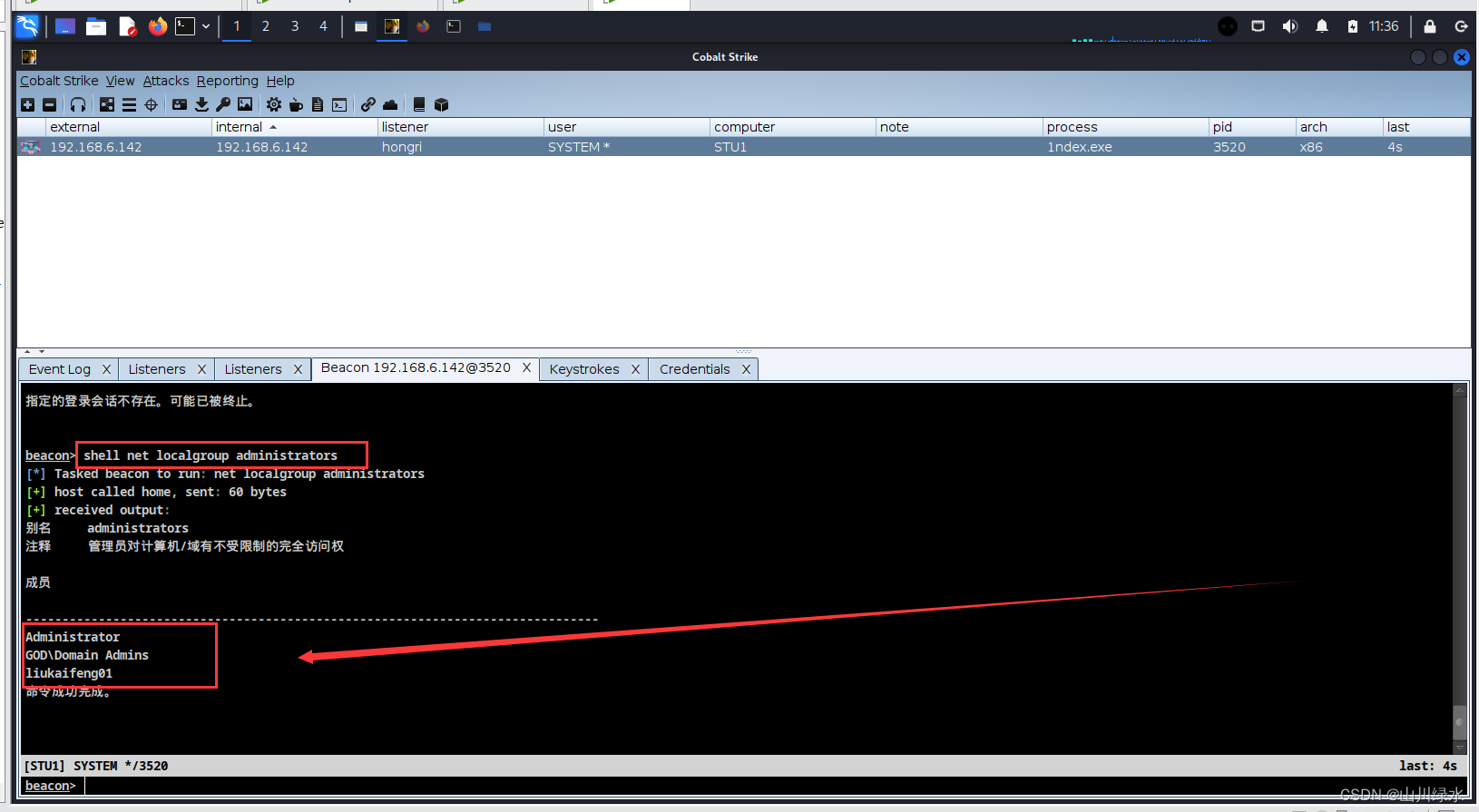Open the notifications bell in tray
1479x812 pixels.
point(1322,26)
